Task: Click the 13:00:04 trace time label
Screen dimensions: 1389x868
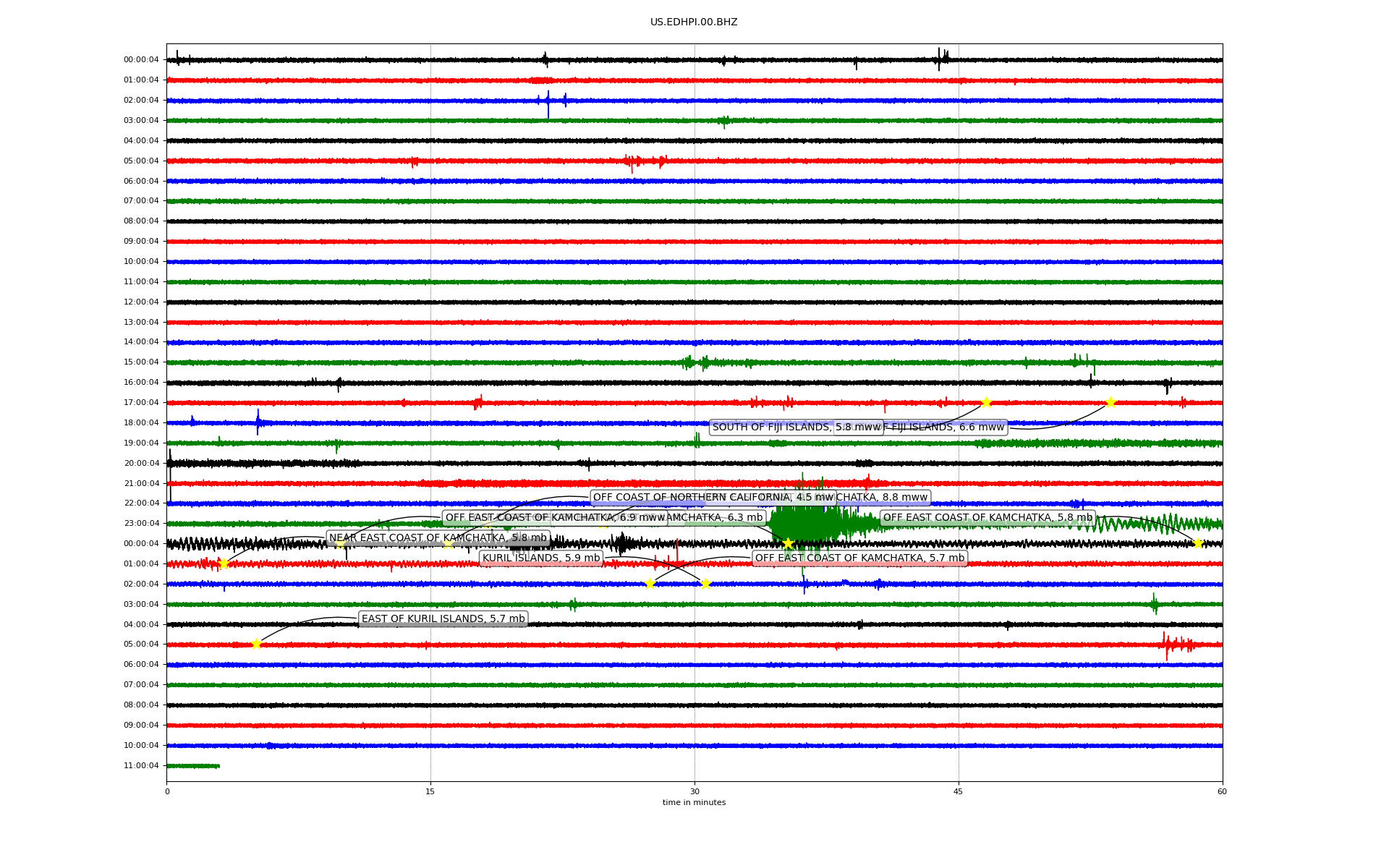Action: [x=141, y=323]
